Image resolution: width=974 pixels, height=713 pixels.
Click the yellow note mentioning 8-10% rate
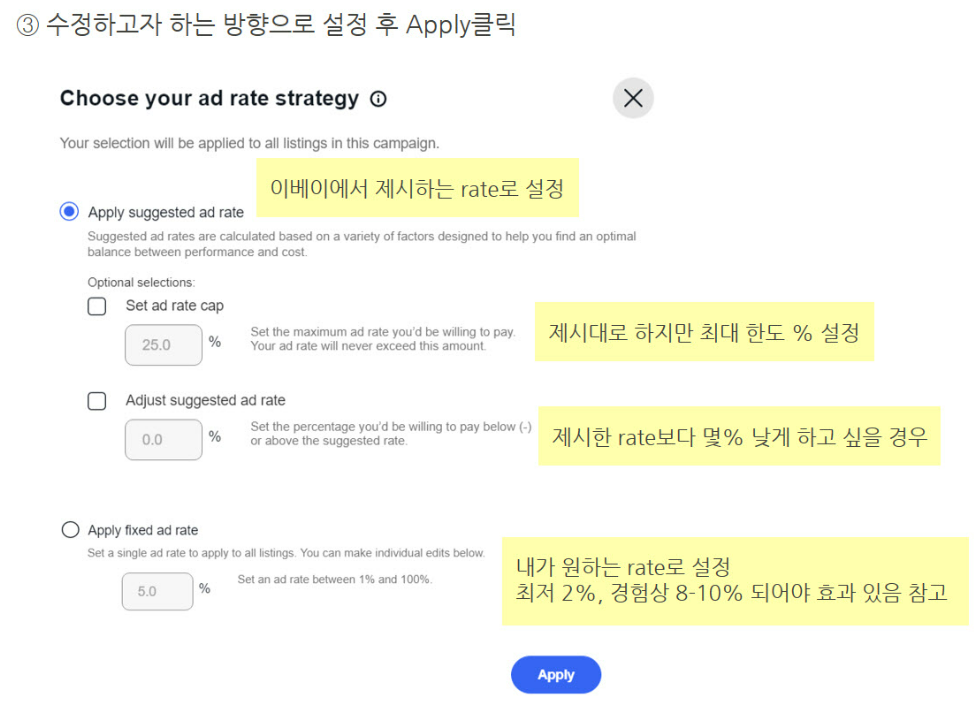point(735,581)
